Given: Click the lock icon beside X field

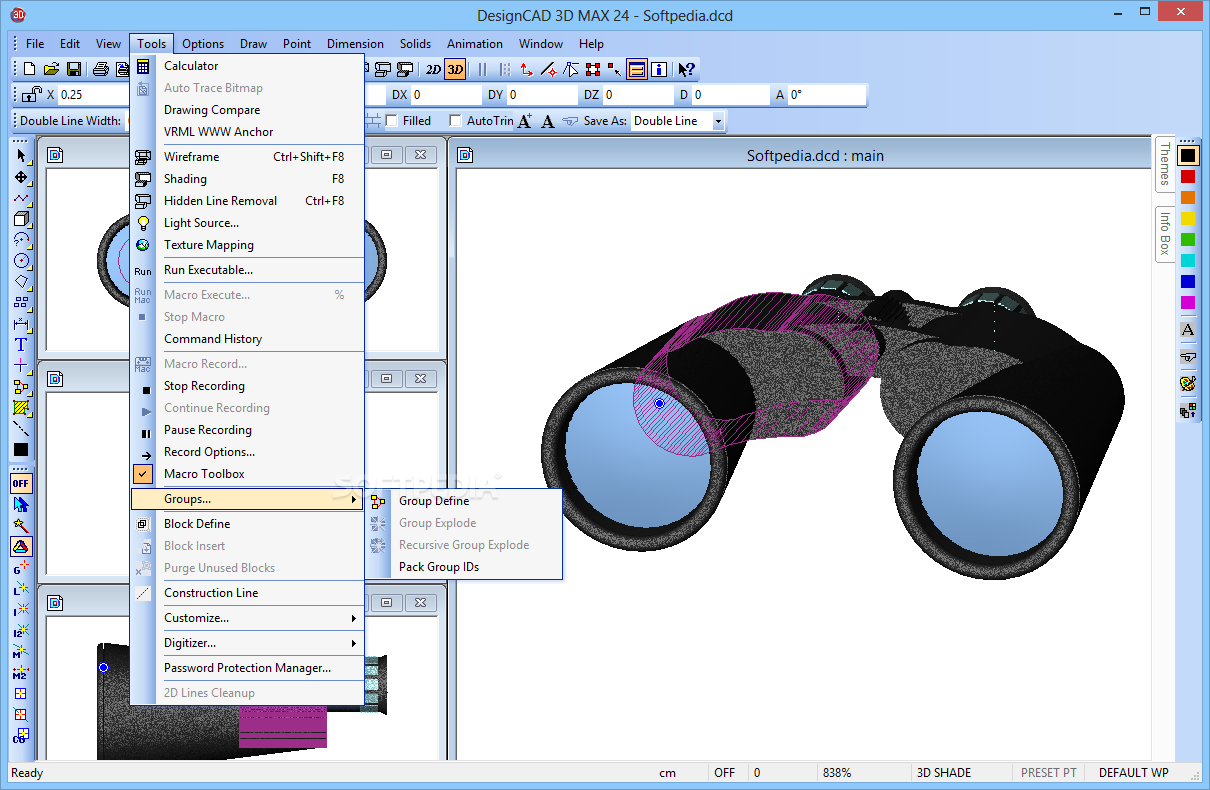Looking at the screenshot, I should (31, 94).
